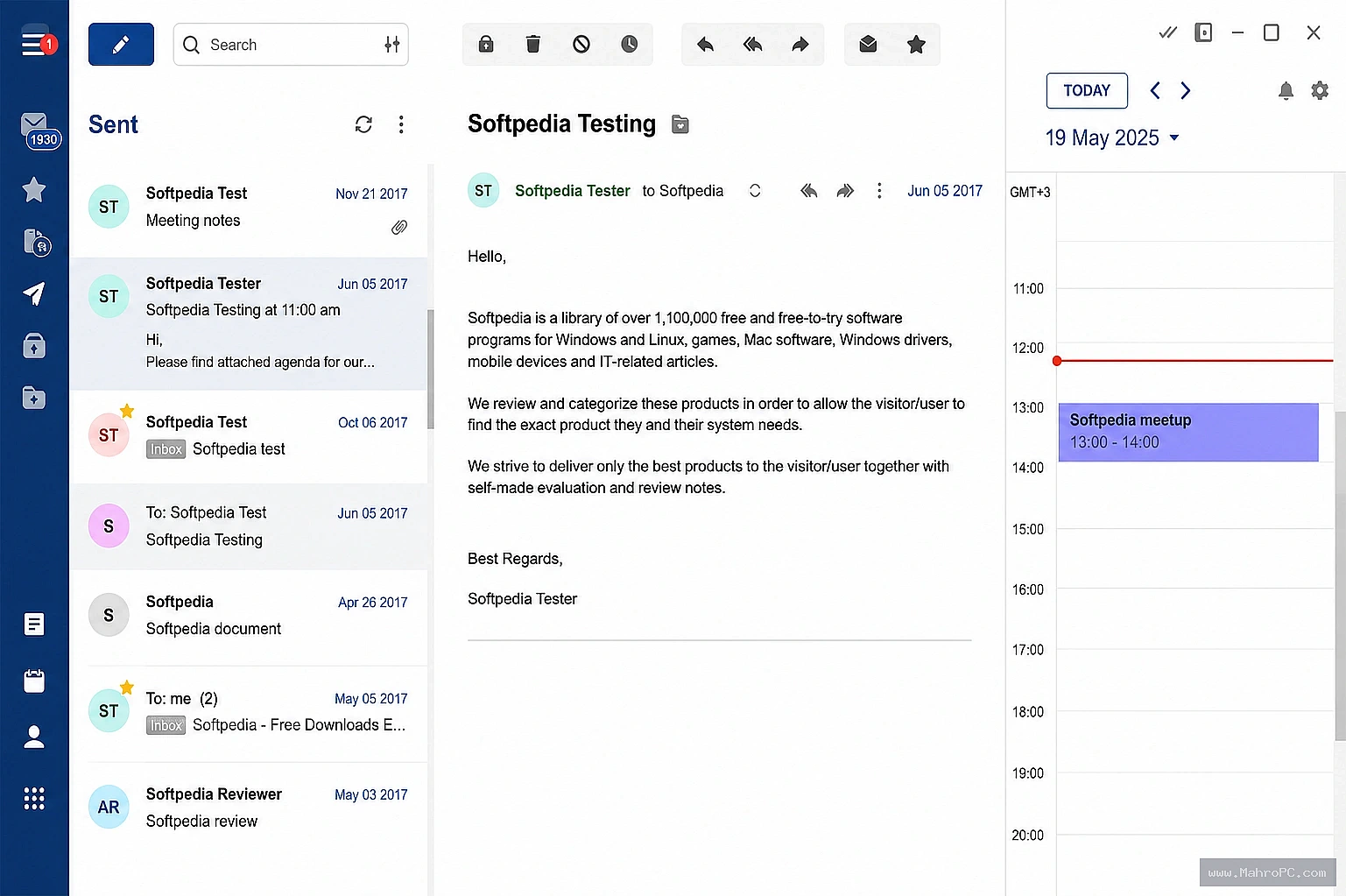Open calendar notifications bell
Screen dimensions: 1346x896
[1286, 90]
